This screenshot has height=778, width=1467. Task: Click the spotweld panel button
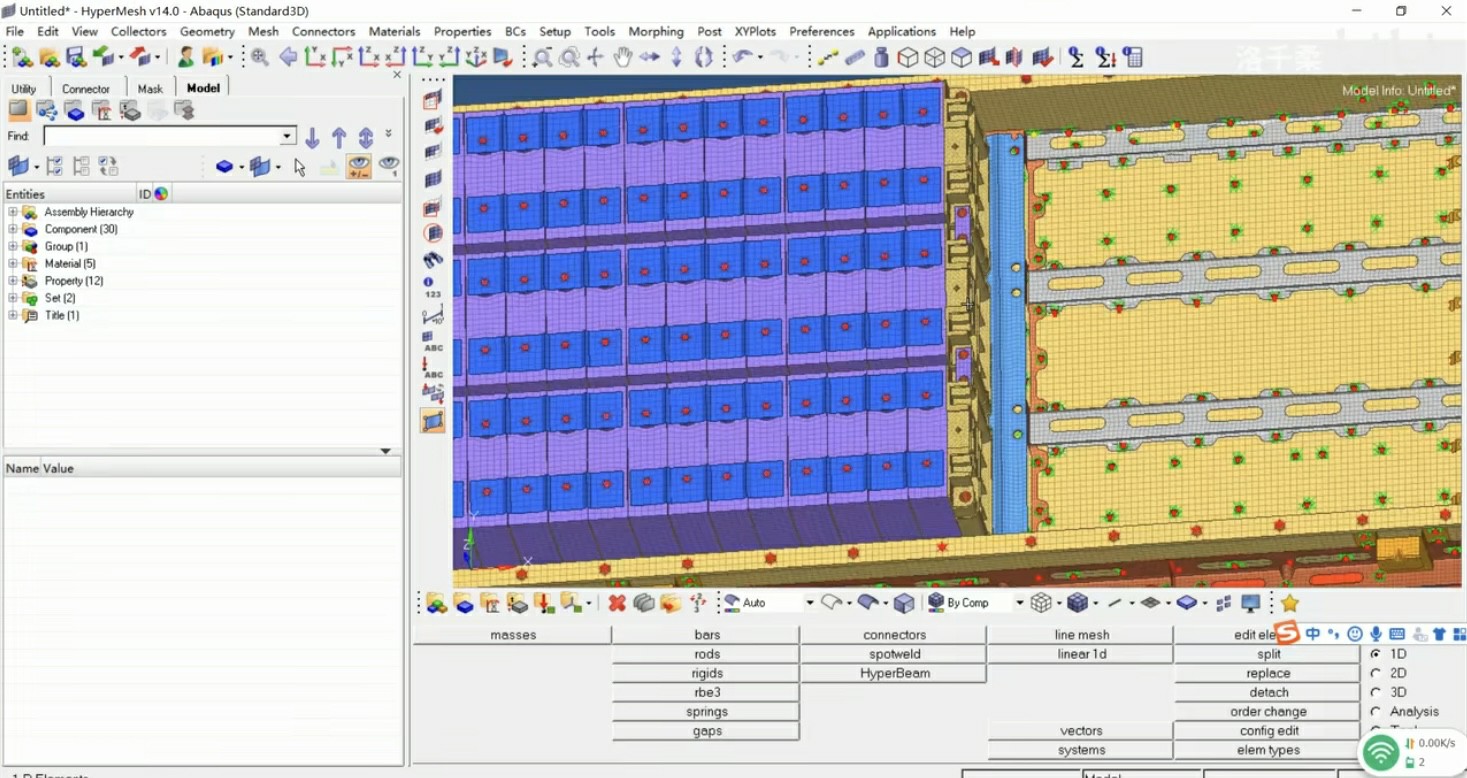click(894, 654)
